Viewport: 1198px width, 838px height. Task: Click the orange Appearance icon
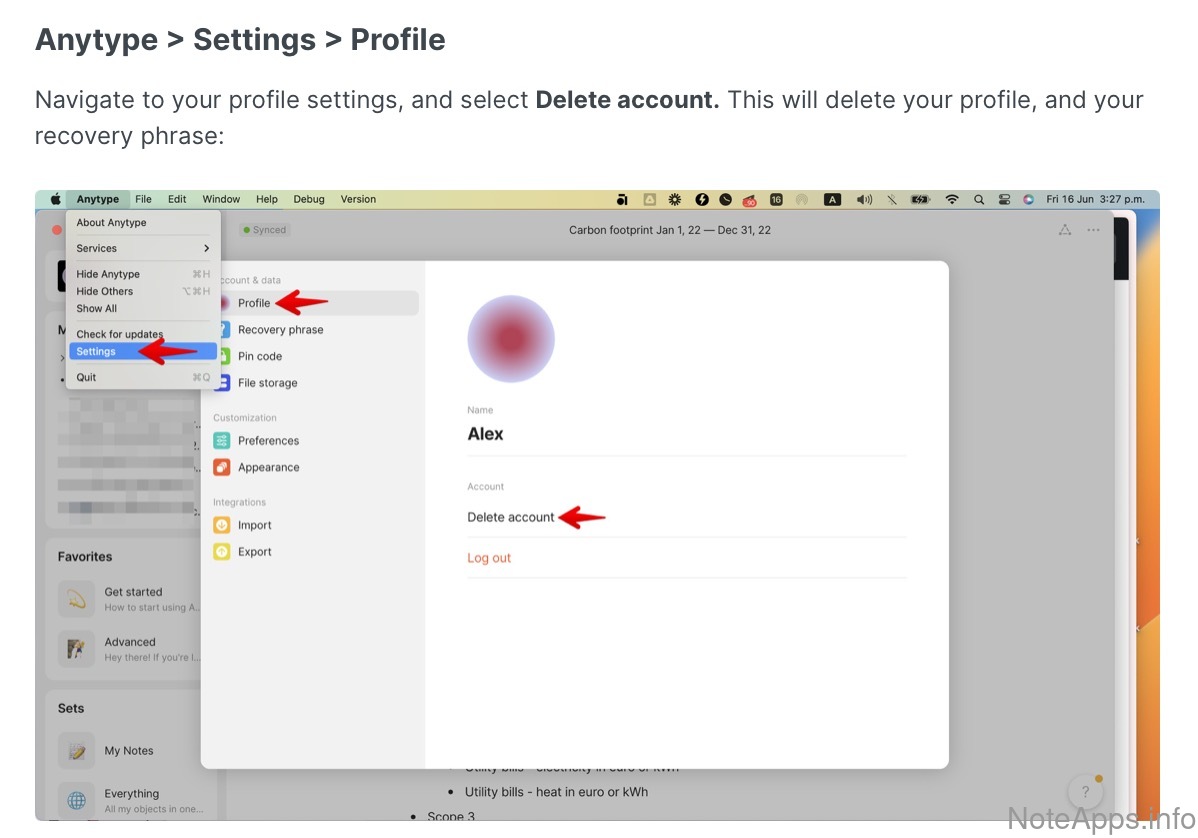tap(222, 468)
